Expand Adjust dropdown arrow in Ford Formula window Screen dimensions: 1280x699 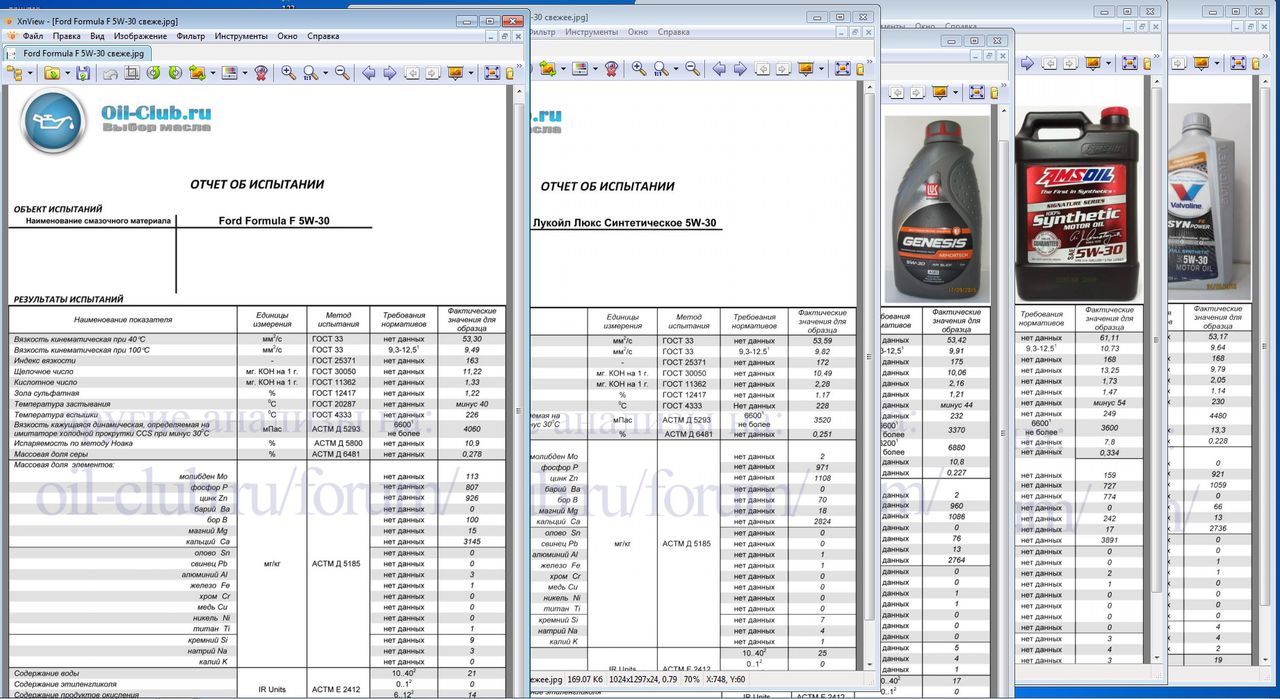(x=244, y=73)
